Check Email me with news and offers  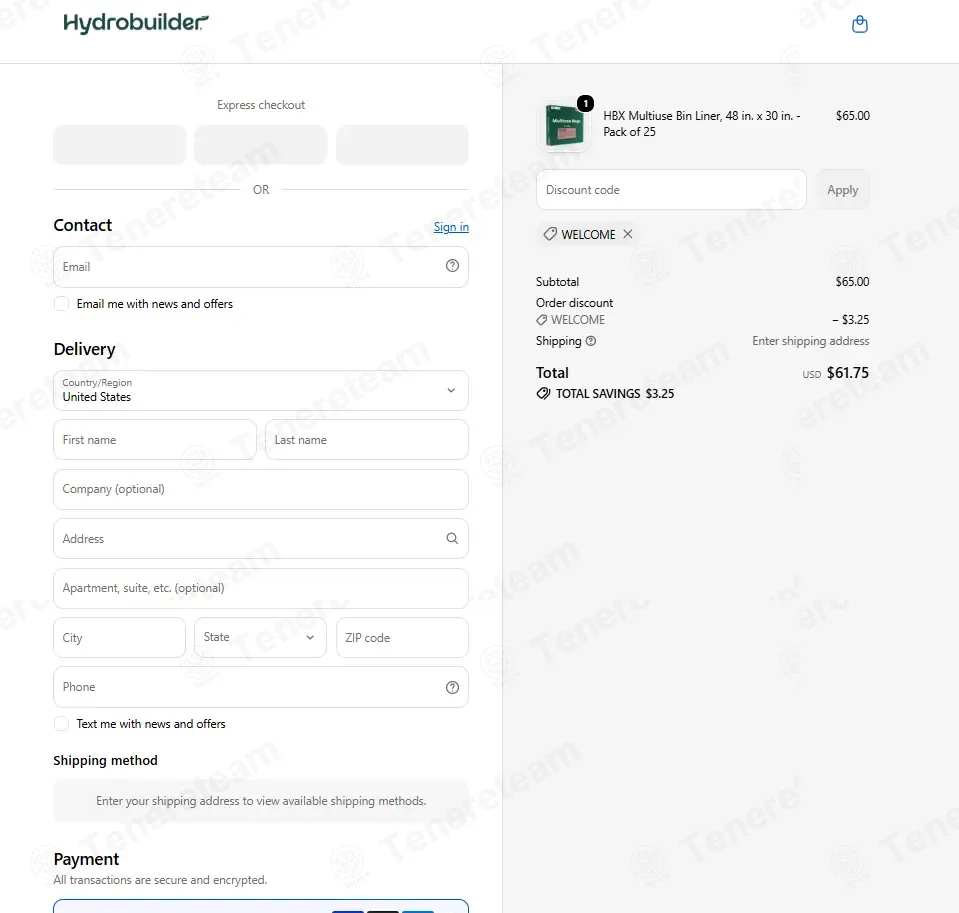coord(61,304)
